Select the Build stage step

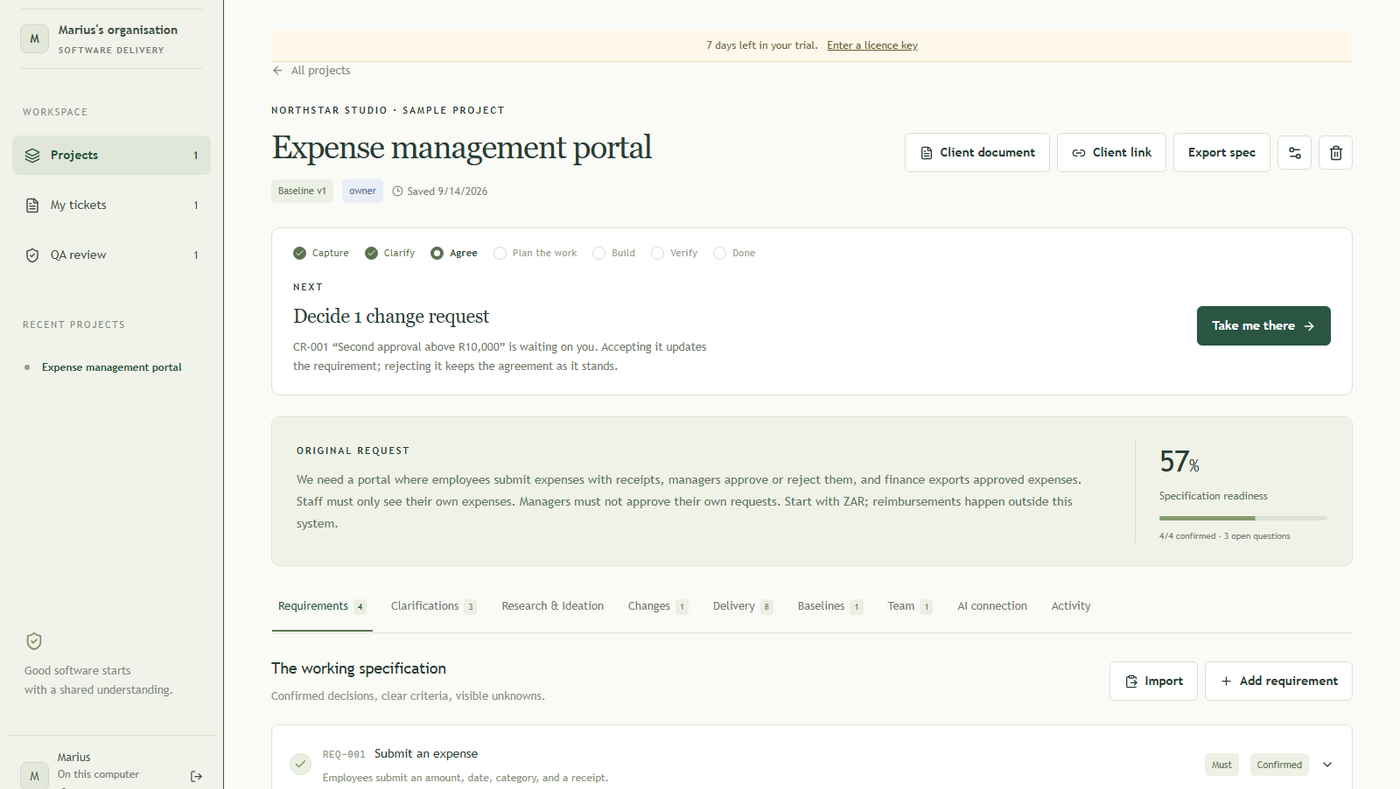tap(614, 253)
